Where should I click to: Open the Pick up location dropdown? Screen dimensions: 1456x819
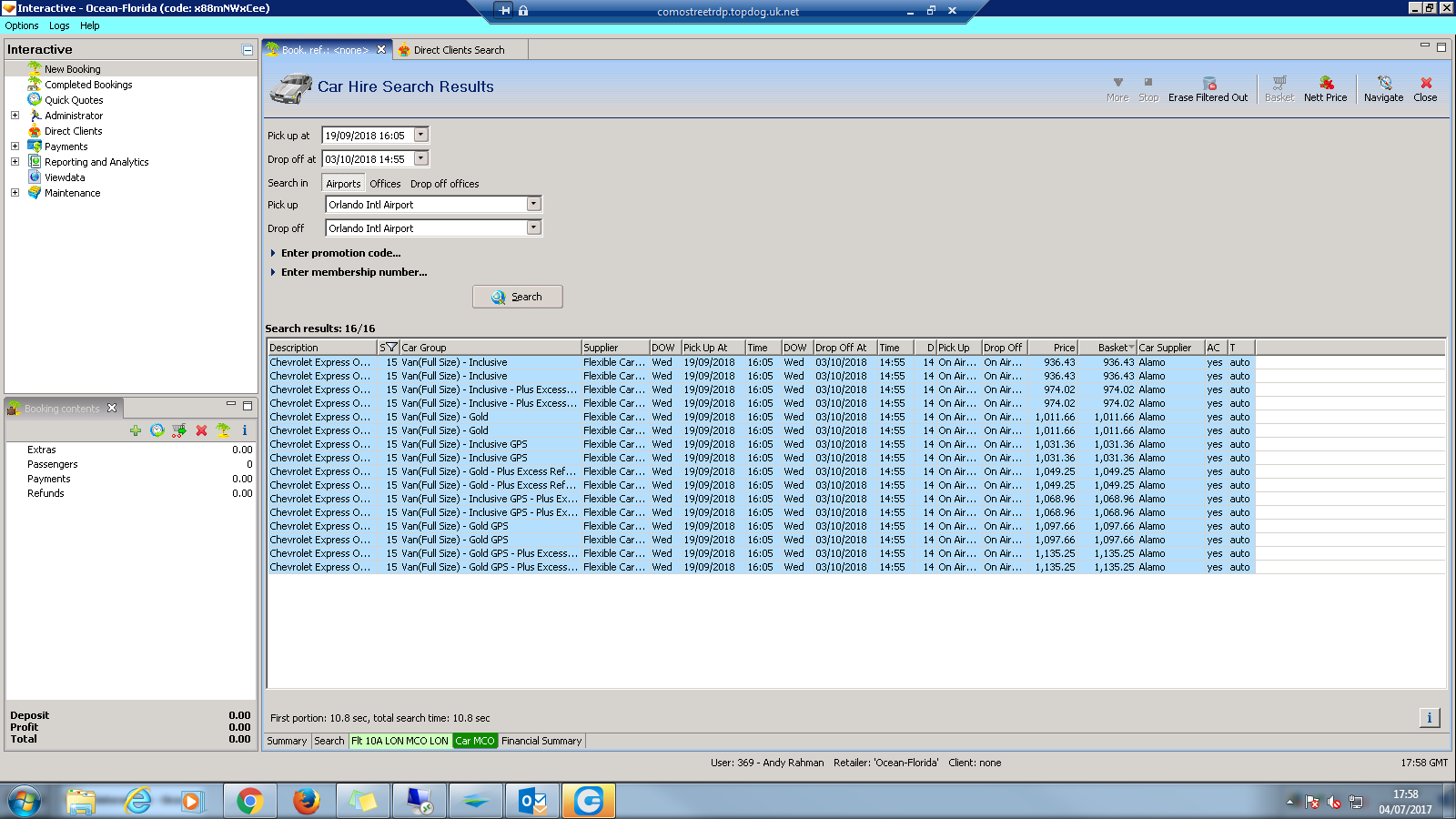tap(534, 205)
